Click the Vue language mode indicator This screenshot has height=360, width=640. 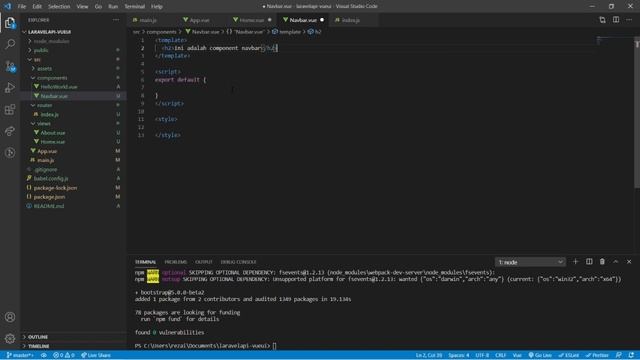pyautogui.click(x=517, y=355)
